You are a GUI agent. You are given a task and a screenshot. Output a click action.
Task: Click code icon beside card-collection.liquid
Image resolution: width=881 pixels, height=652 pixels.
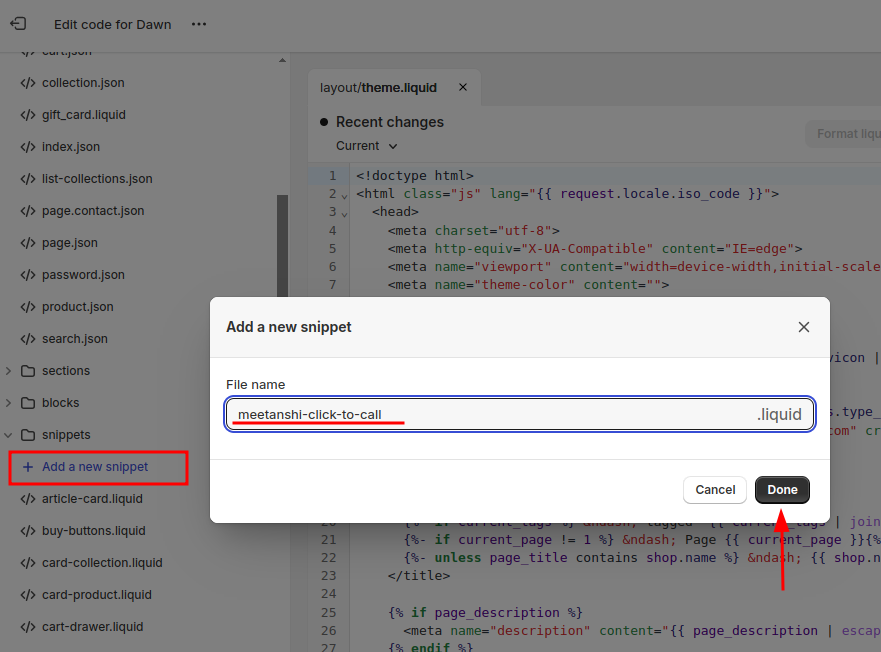click(x=28, y=563)
